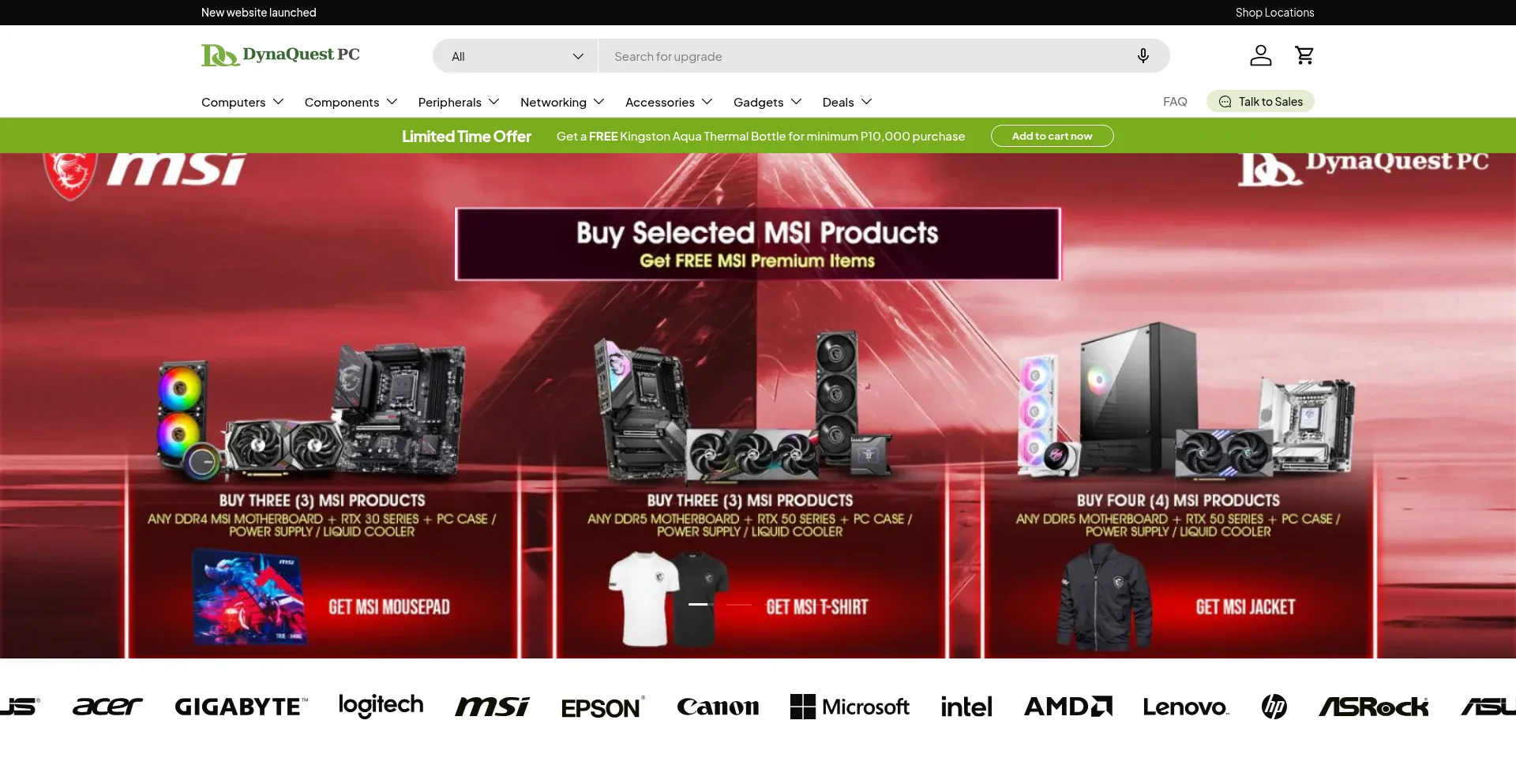
Task: Open the Networking menu
Action: click(562, 102)
